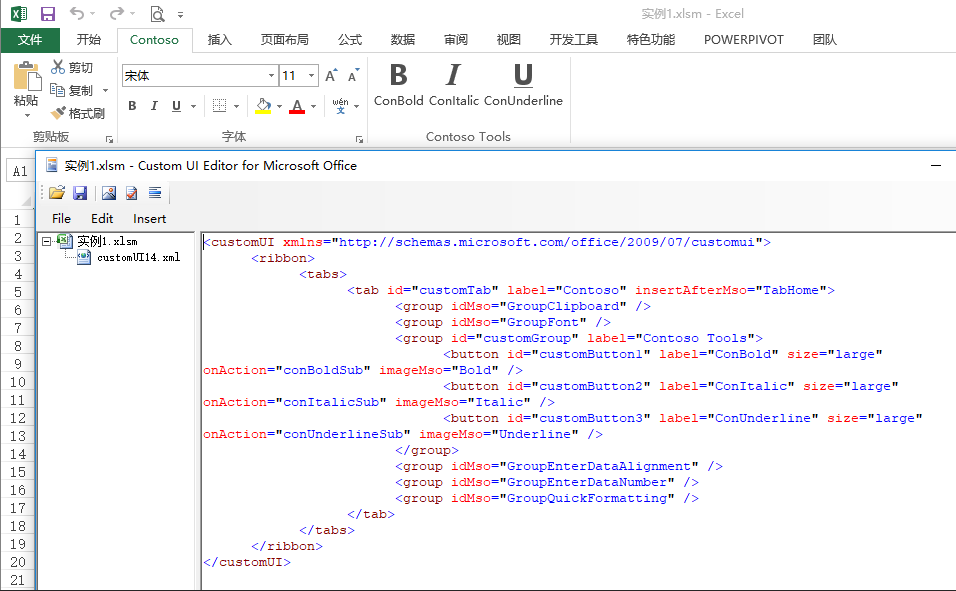Image resolution: width=956 pixels, height=591 pixels.
Task: Switch to the 开始 ribbon tab
Action: point(88,40)
